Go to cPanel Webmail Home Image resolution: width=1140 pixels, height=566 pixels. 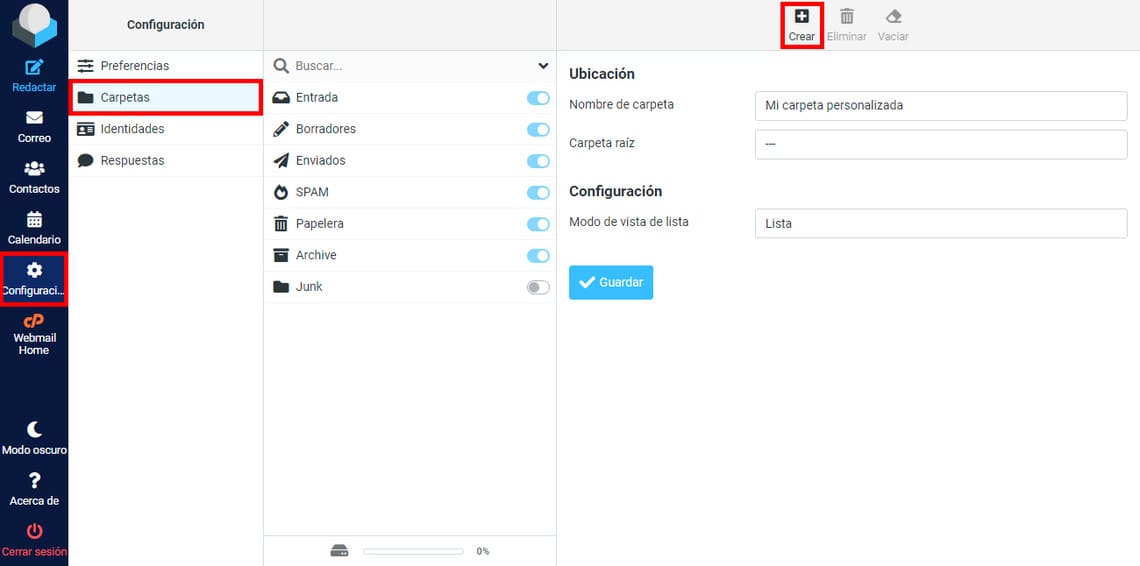(34, 322)
